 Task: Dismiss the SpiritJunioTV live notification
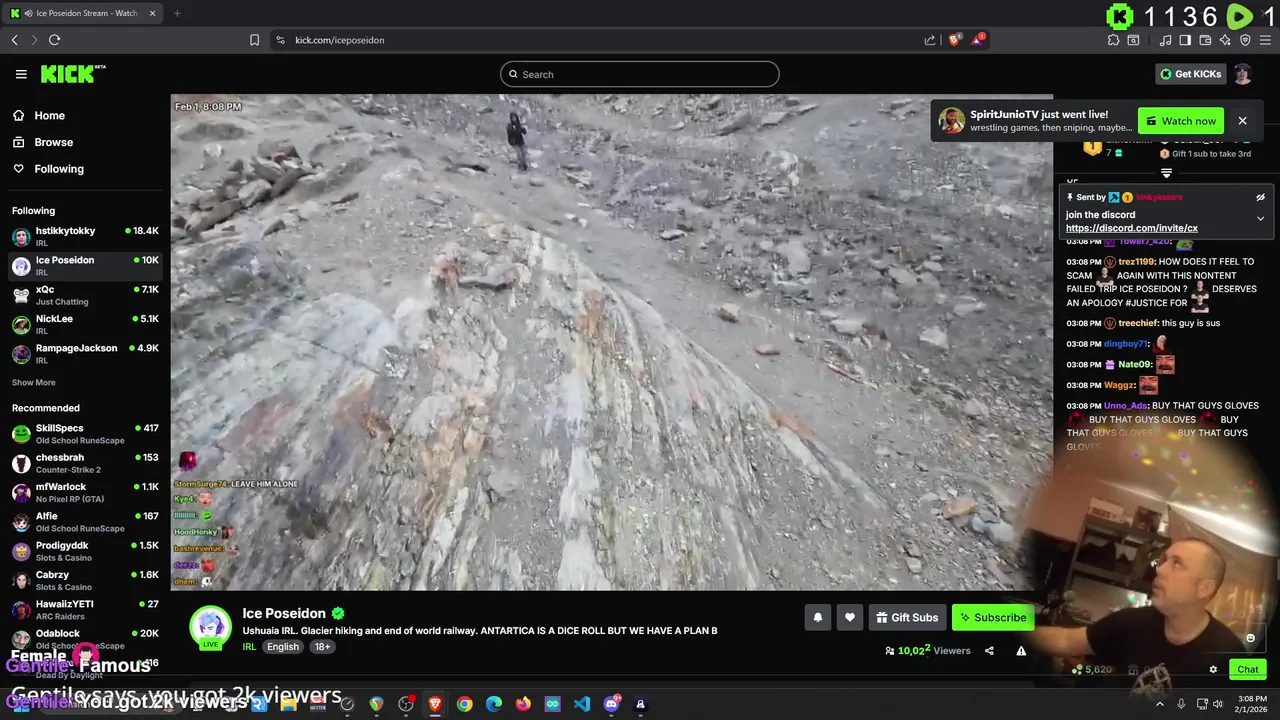[x=1242, y=121]
